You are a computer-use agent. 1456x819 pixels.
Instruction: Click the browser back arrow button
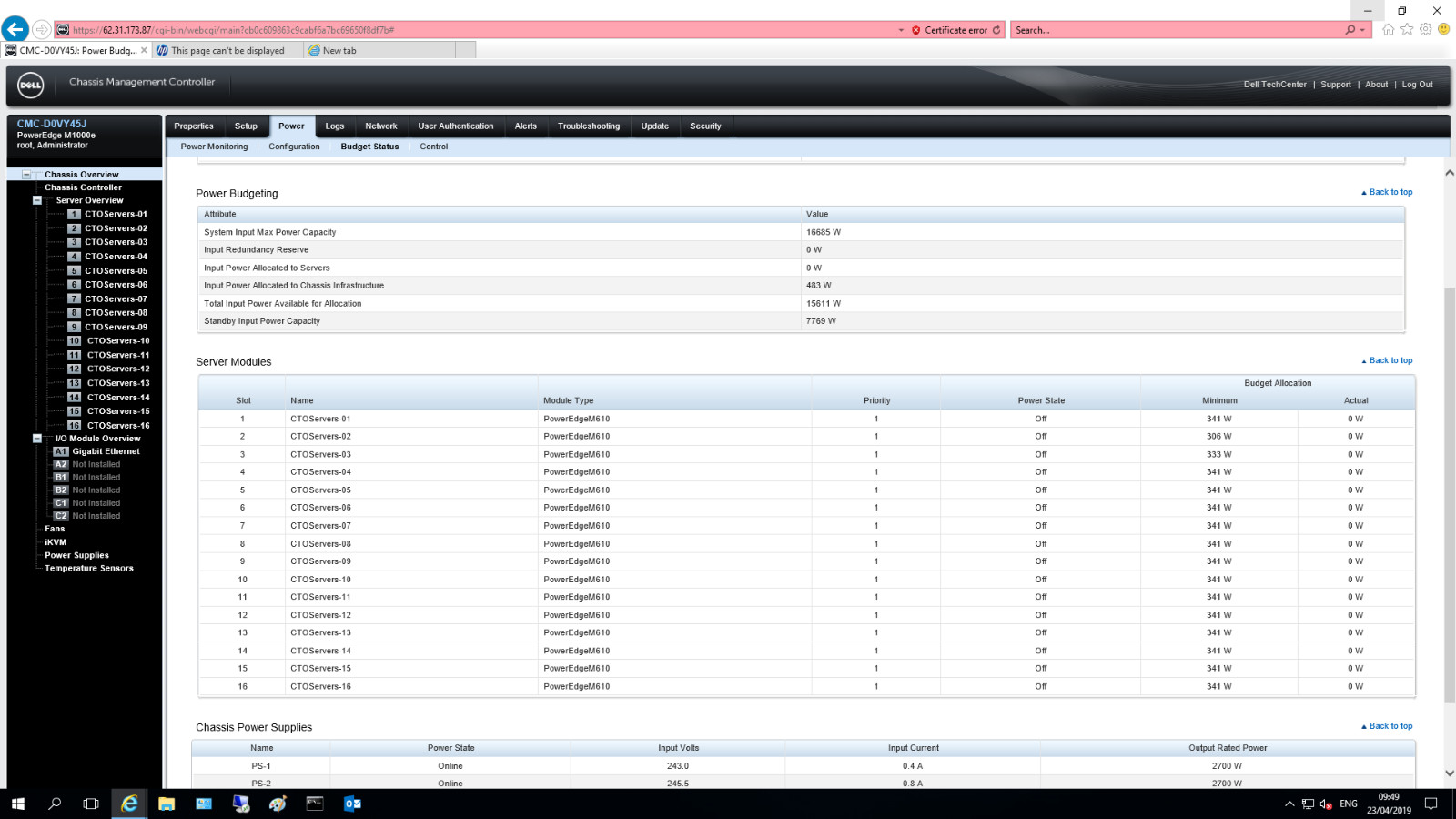[15, 29]
